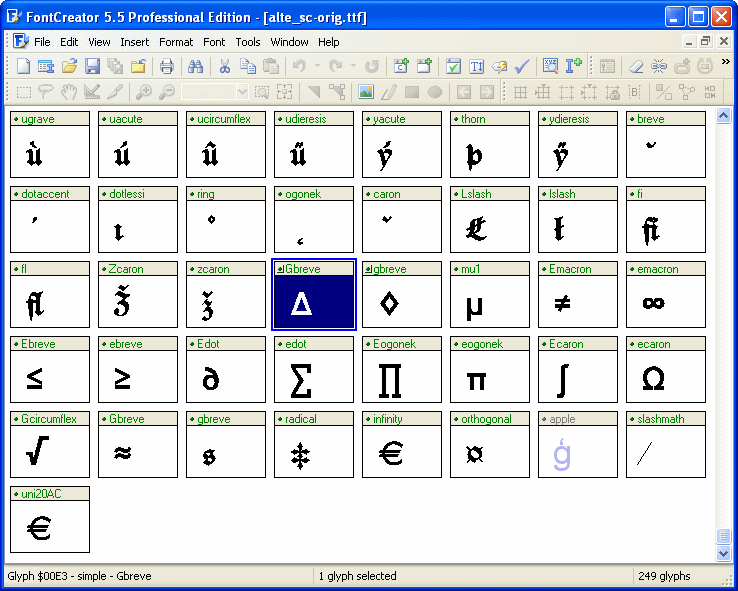
Task: Open the zoom level combo box
Action: pos(215,92)
